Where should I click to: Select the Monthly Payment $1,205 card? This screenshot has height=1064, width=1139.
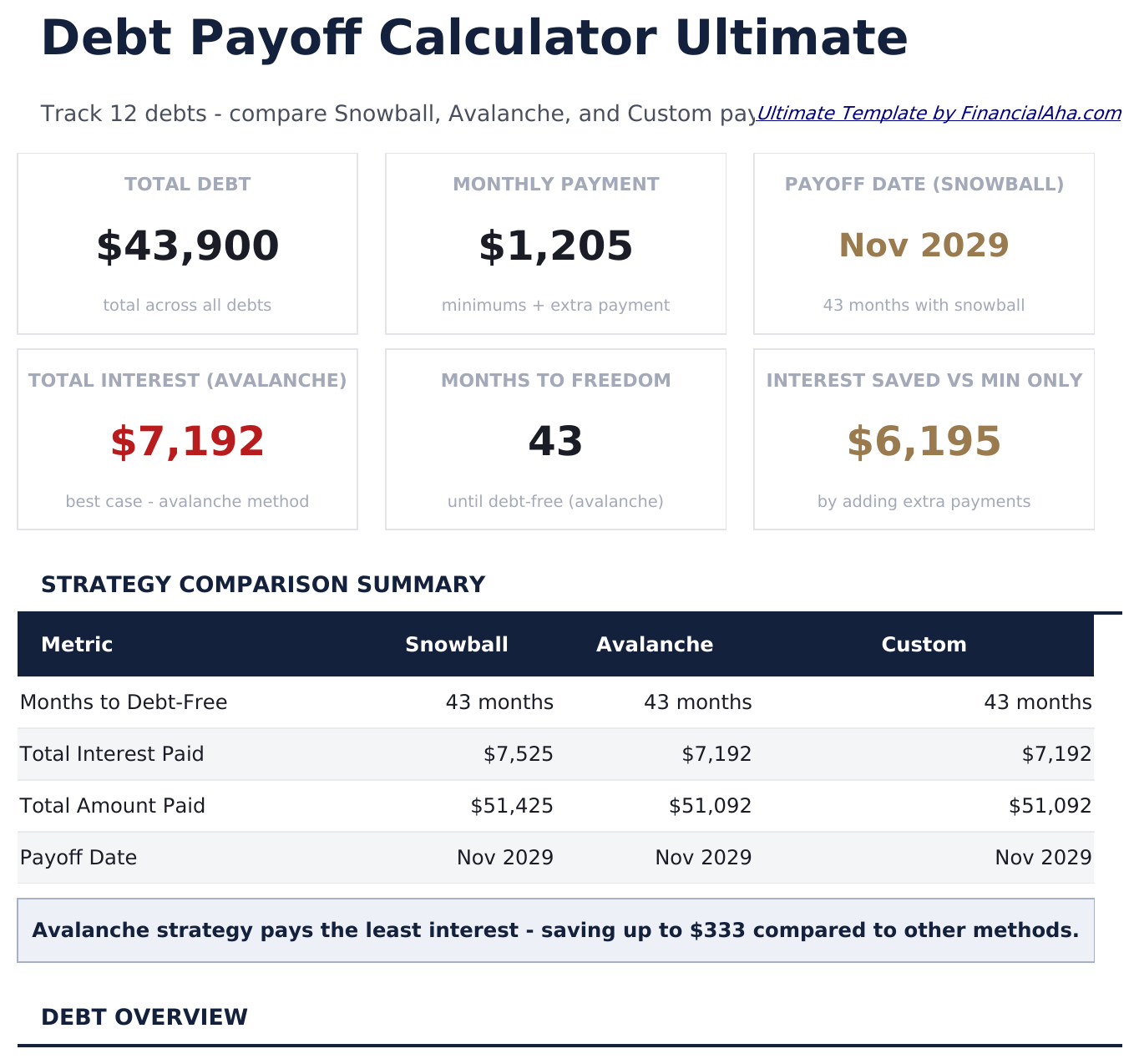pos(555,244)
